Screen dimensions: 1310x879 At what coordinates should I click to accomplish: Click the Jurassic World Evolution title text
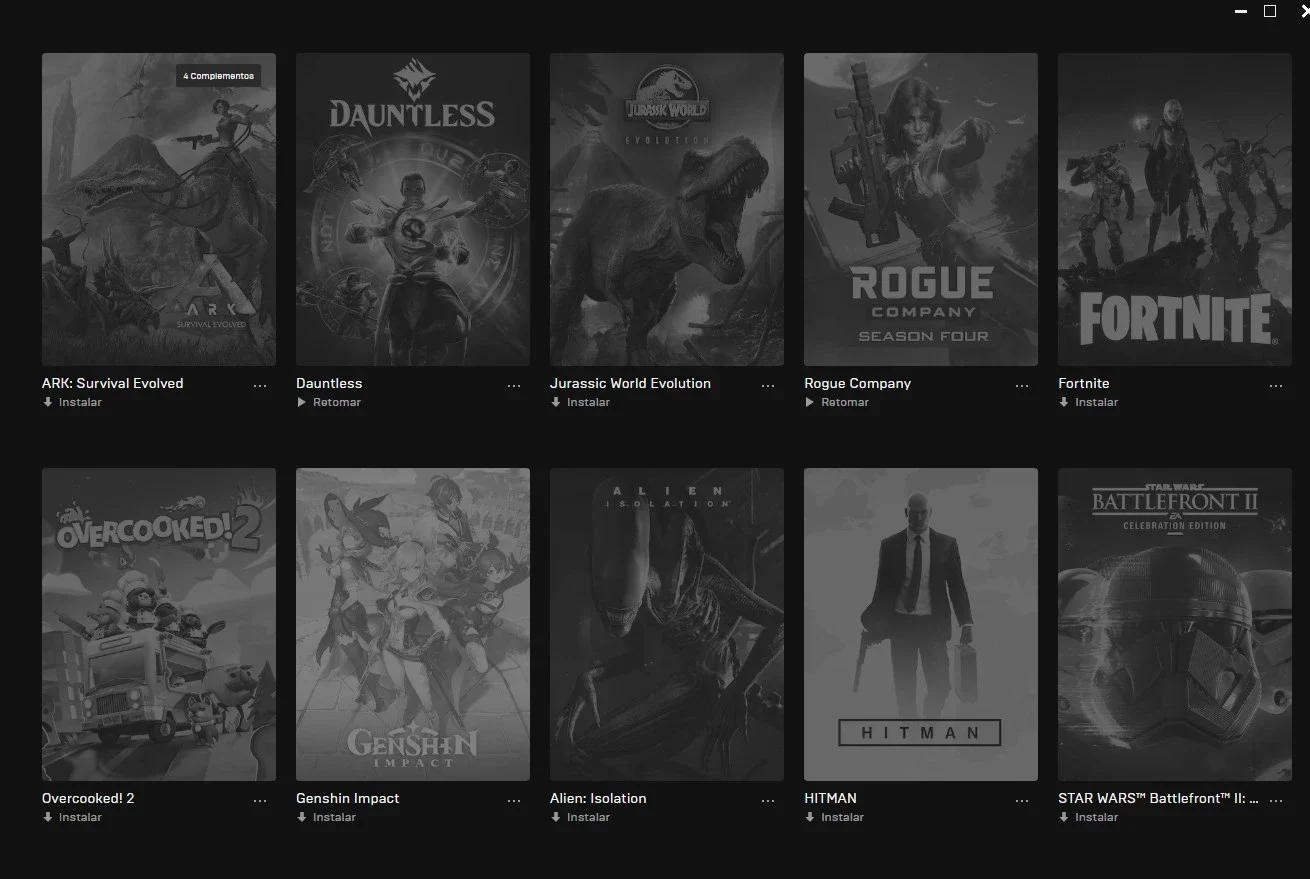630,383
